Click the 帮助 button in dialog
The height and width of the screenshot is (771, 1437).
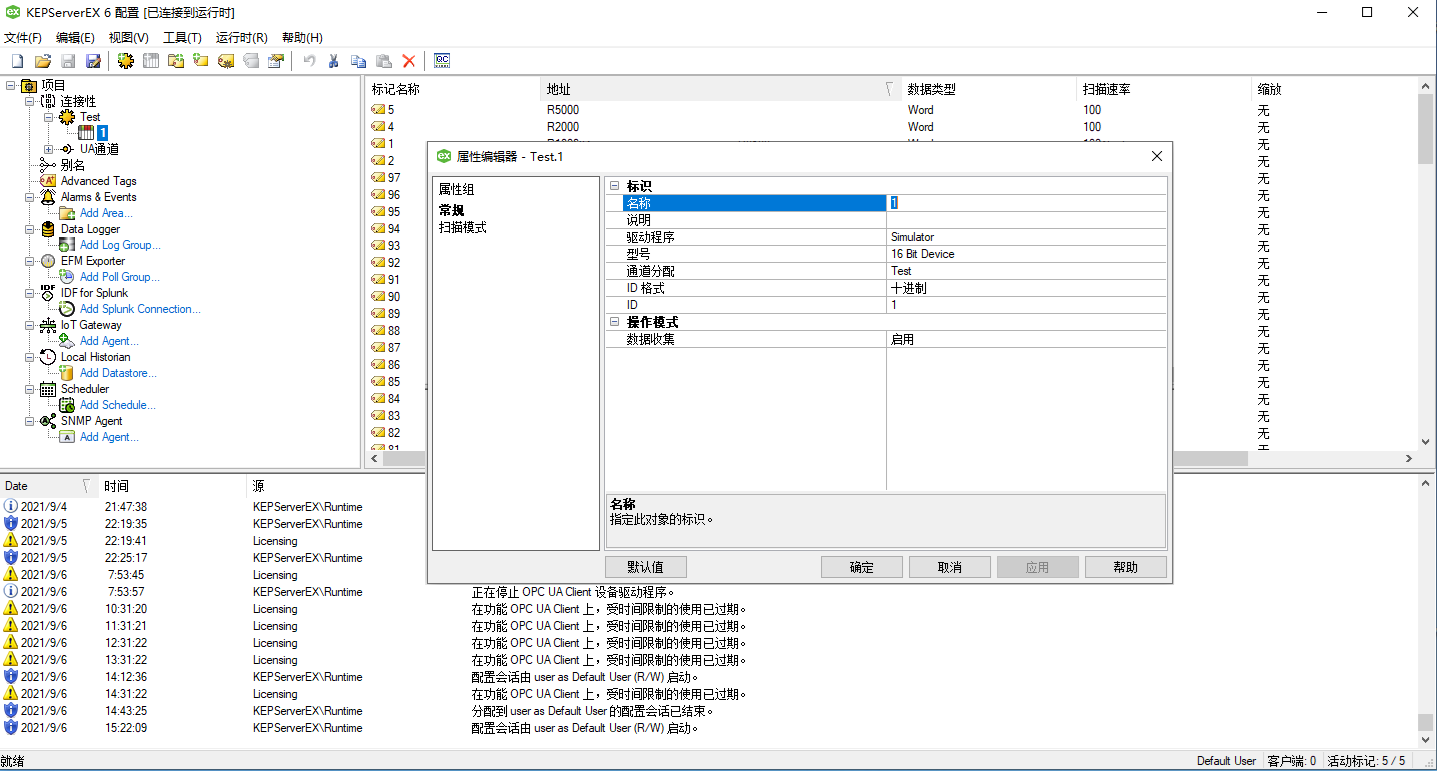(1126, 567)
